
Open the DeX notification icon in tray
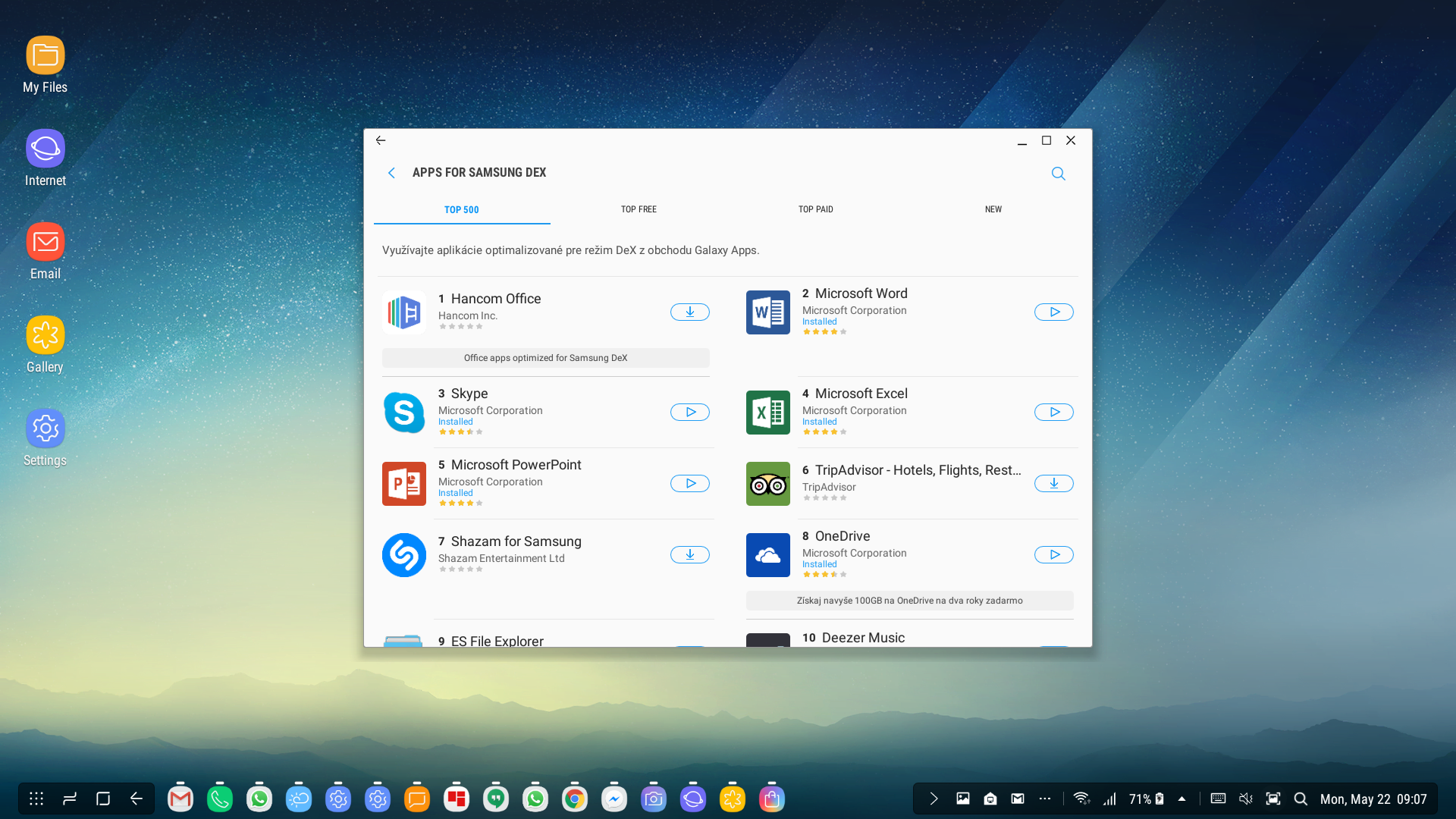click(990, 799)
